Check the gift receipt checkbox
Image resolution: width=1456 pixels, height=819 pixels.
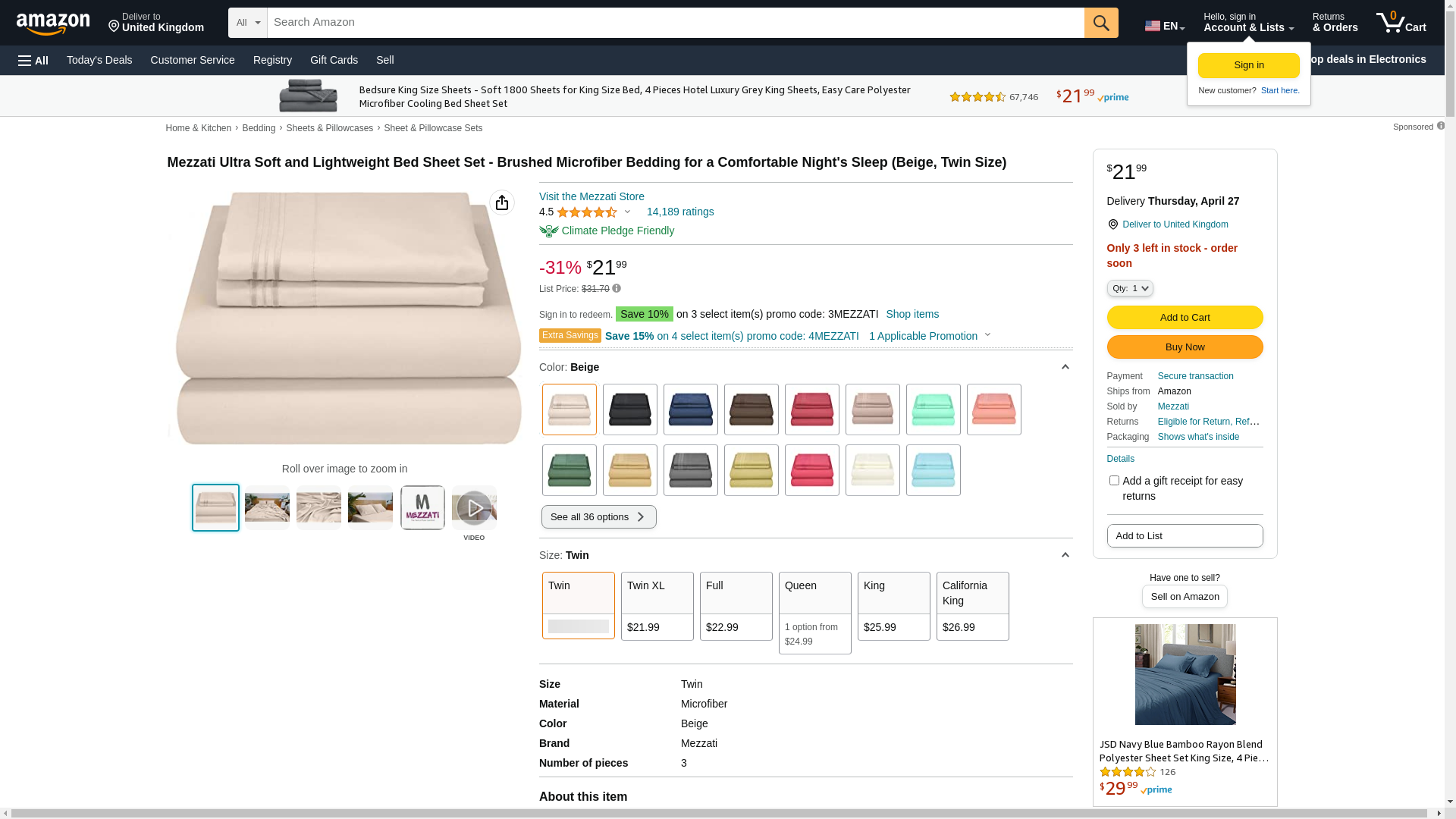pyautogui.click(x=1114, y=480)
